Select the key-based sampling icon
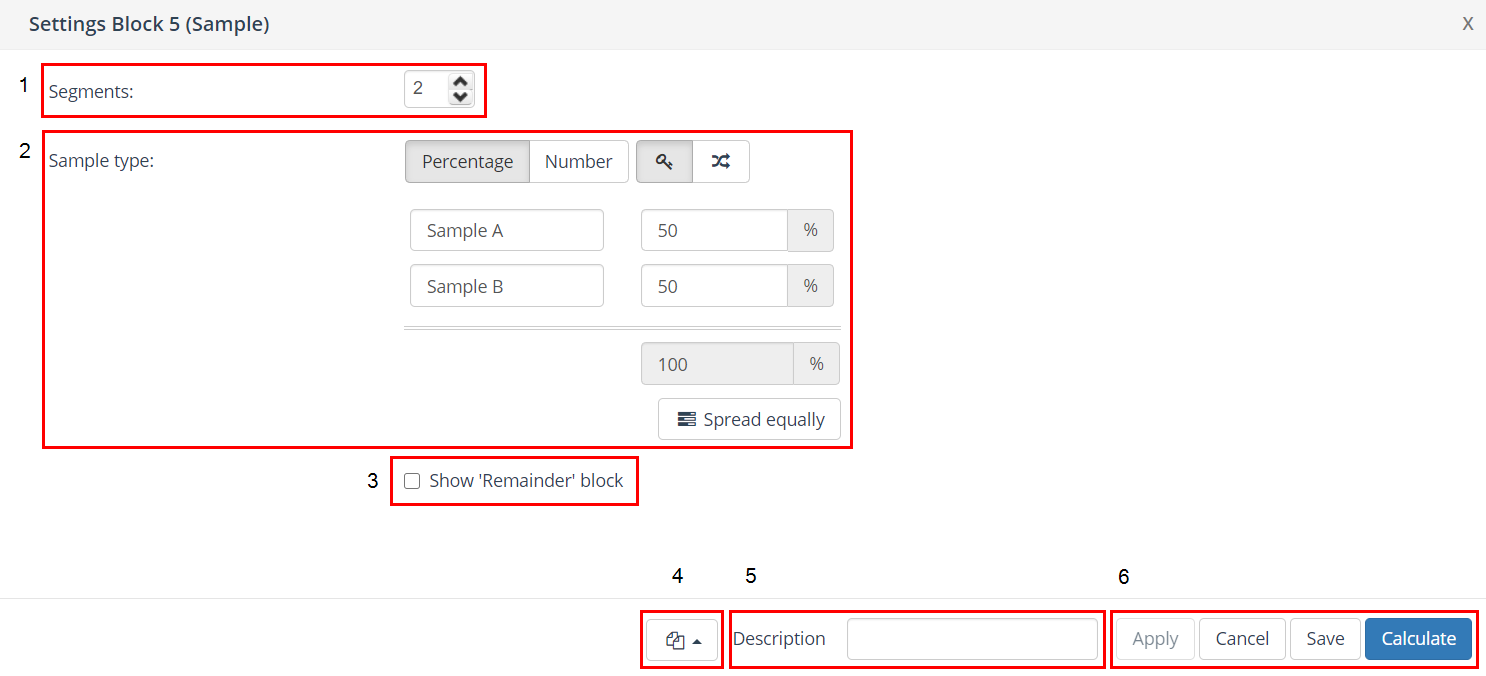 point(664,162)
